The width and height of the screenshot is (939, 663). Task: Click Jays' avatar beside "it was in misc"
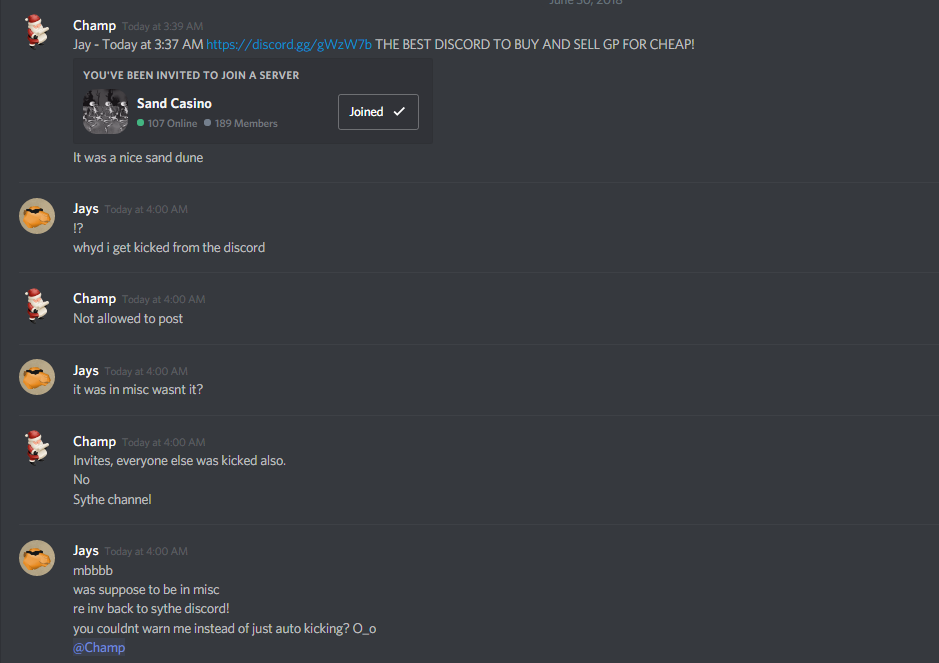(x=37, y=377)
